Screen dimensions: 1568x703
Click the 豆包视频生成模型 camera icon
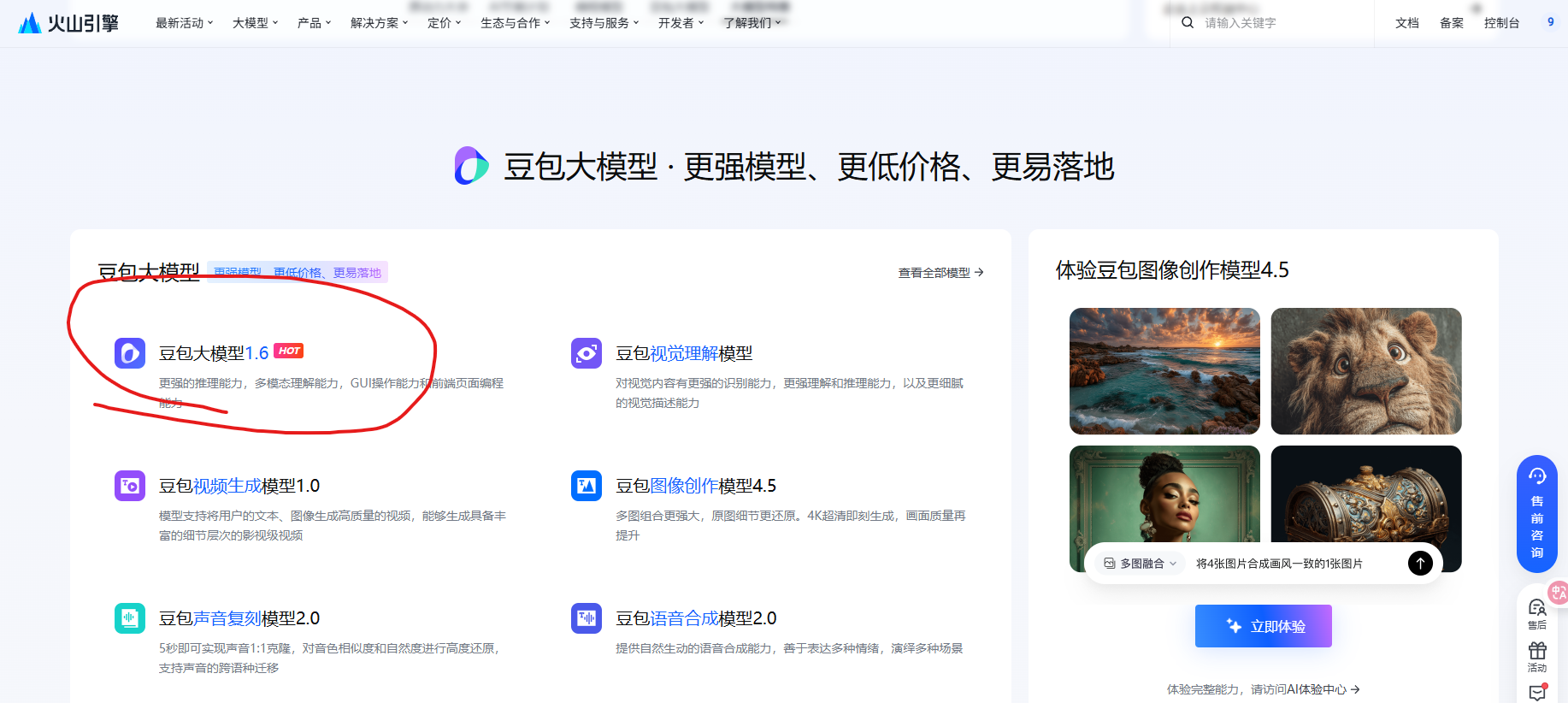point(130,485)
